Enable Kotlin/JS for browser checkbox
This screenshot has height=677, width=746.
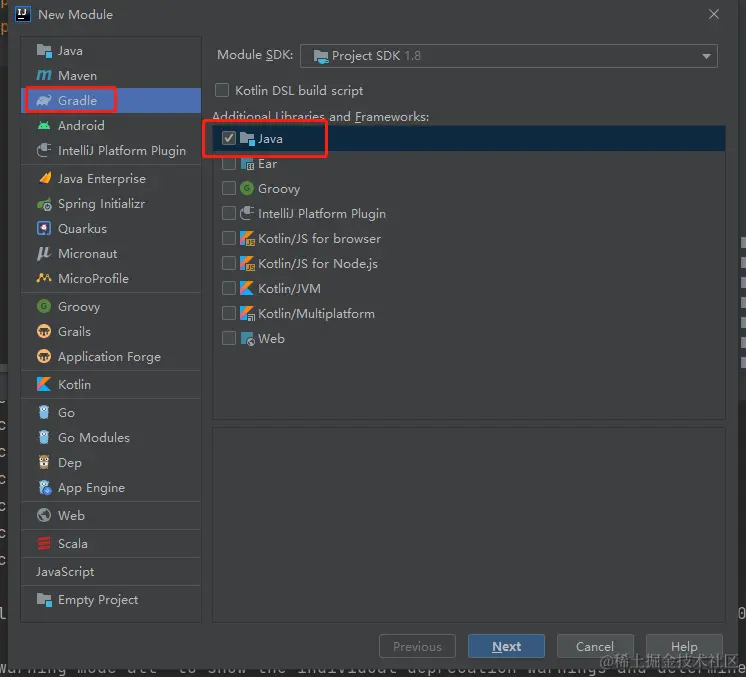click(x=229, y=238)
